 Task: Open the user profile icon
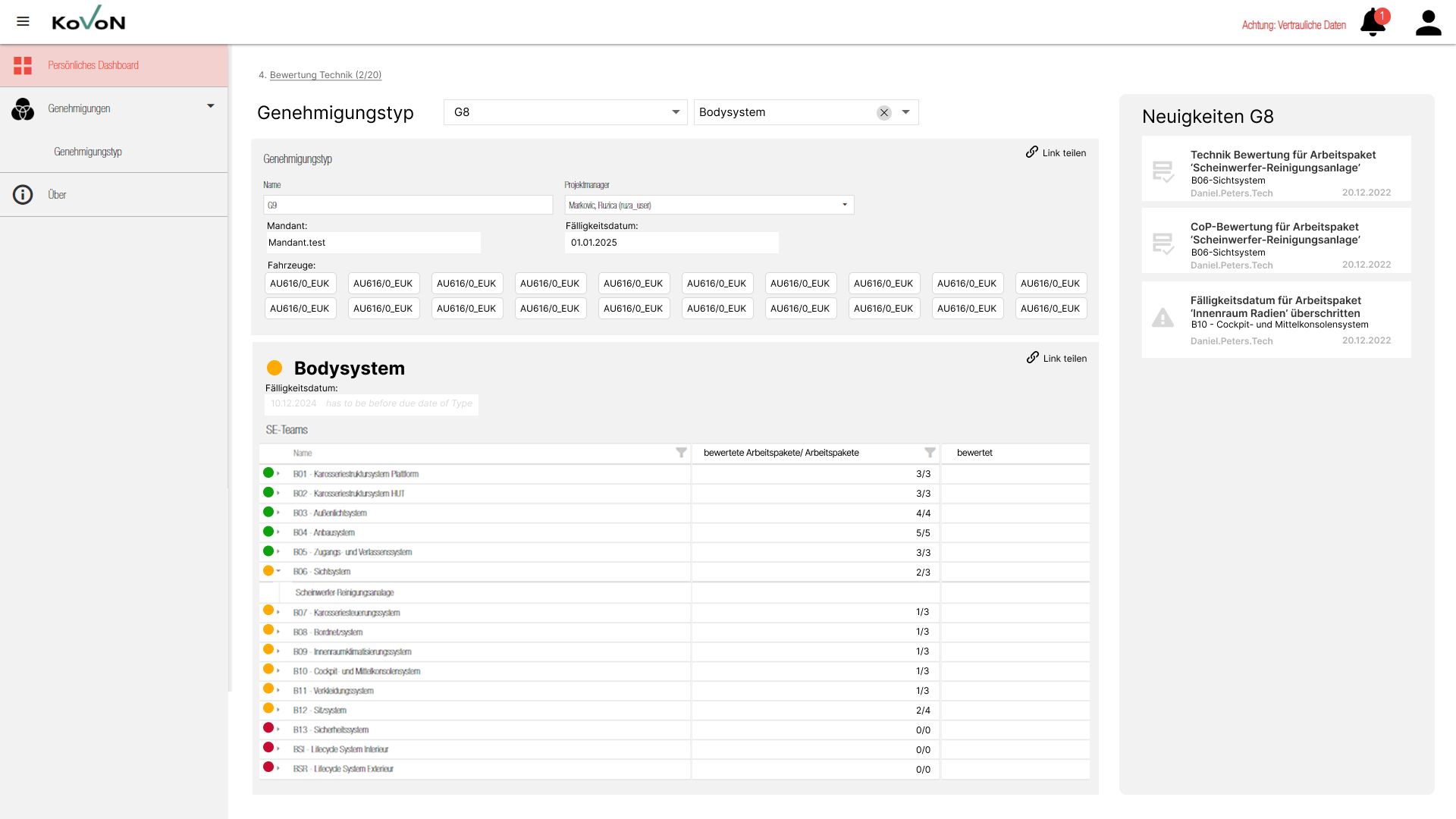[x=1428, y=23]
